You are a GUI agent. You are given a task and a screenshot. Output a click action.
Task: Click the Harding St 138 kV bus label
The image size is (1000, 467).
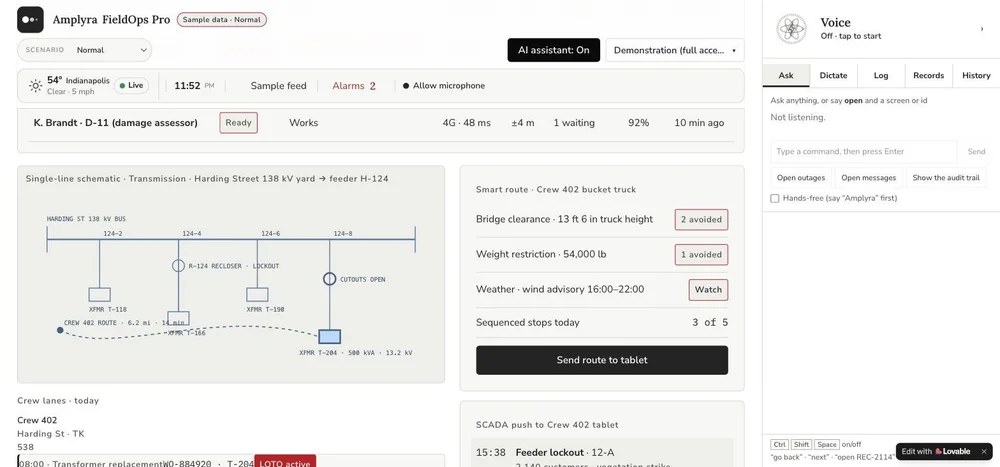pyautogui.click(x=86, y=219)
